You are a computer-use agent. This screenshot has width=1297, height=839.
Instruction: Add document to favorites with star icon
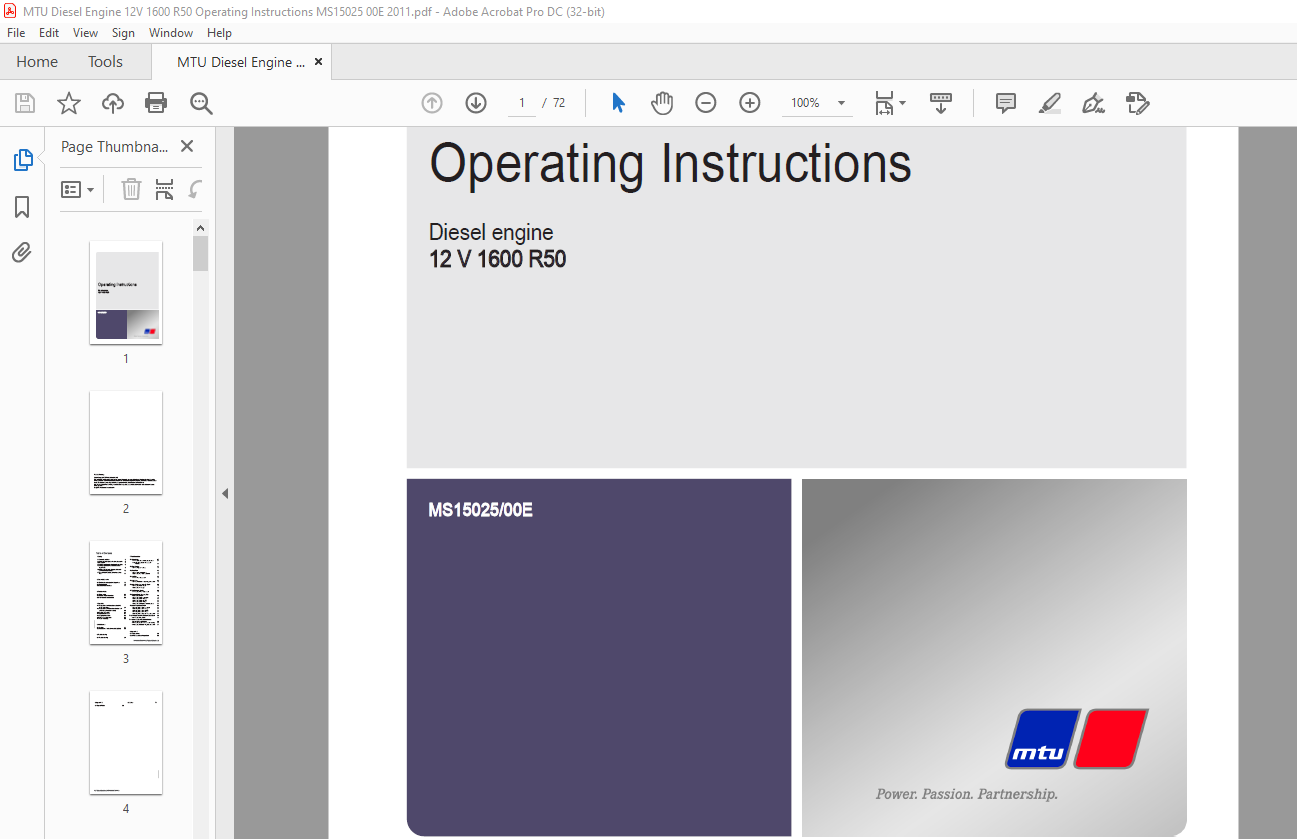(68, 103)
